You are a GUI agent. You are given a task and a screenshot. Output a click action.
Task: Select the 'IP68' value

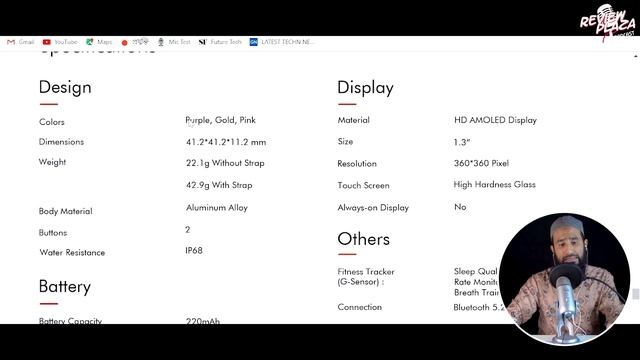pyautogui.click(x=194, y=250)
